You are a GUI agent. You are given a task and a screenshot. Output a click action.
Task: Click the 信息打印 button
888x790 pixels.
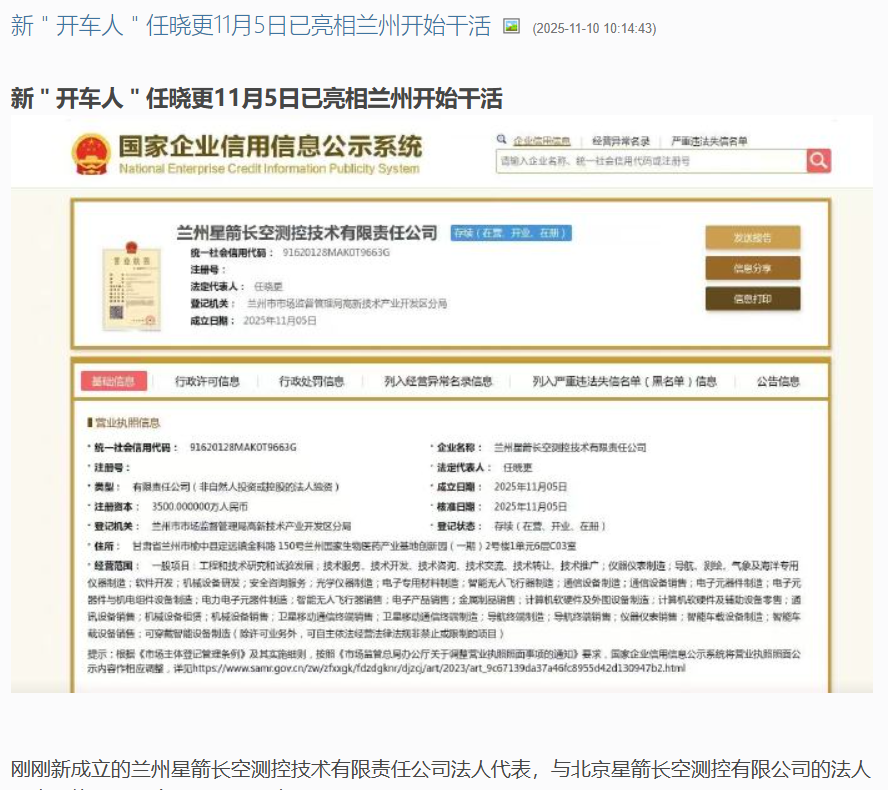tap(753, 299)
